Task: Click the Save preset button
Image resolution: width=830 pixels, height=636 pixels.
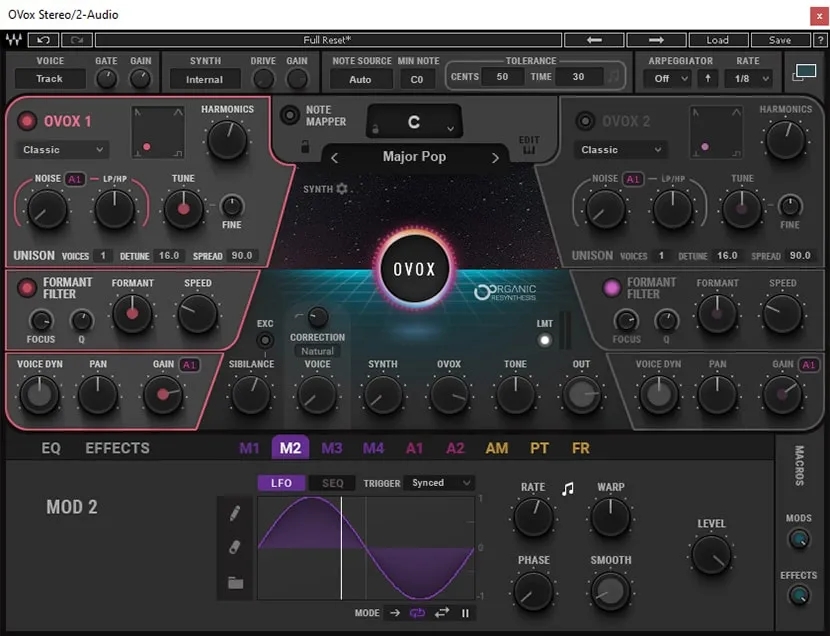Action: [780, 40]
